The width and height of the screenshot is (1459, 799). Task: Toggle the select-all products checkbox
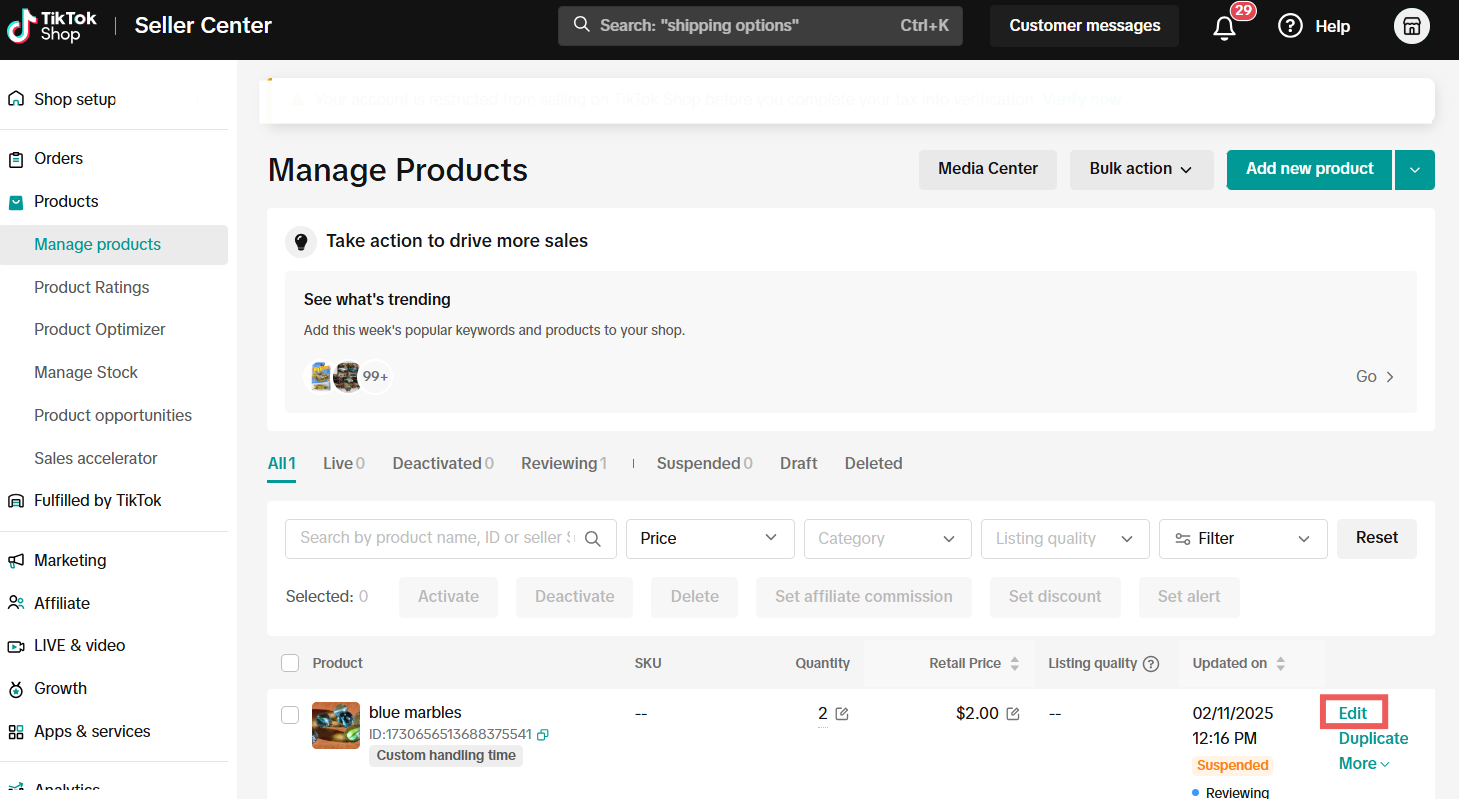click(x=290, y=663)
